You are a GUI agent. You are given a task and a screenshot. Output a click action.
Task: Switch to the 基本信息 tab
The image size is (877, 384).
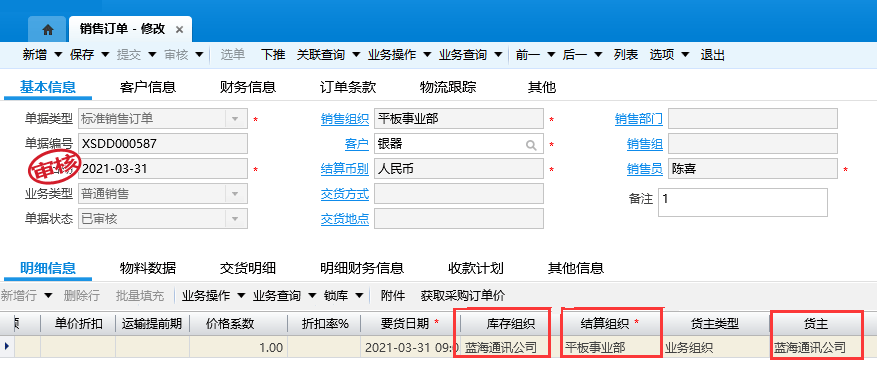pyautogui.click(x=48, y=87)
